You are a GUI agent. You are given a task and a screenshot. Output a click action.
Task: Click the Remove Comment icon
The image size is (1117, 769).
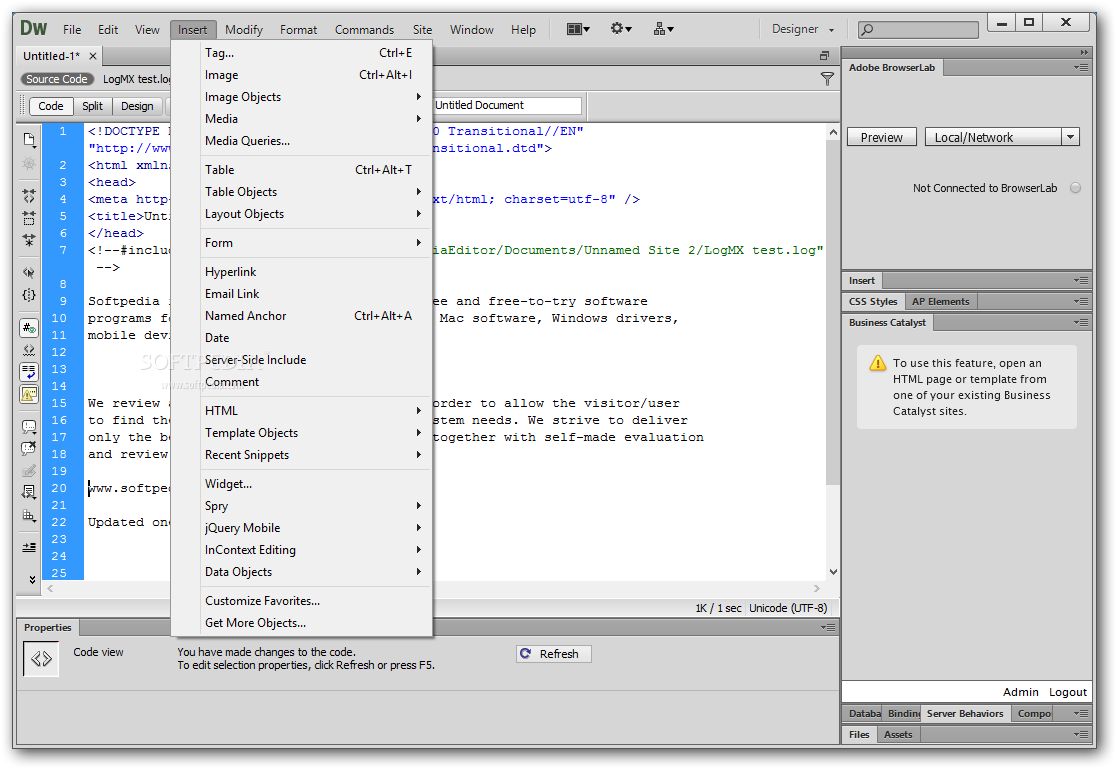pyautogui.click(x=28, y=448)
